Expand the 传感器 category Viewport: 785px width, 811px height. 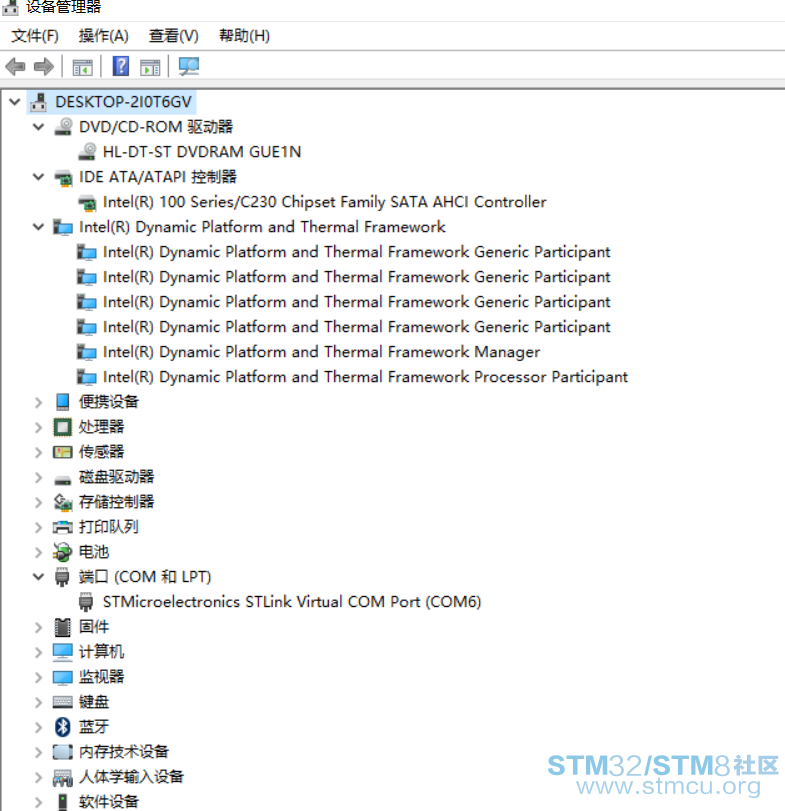pos(38,452)
